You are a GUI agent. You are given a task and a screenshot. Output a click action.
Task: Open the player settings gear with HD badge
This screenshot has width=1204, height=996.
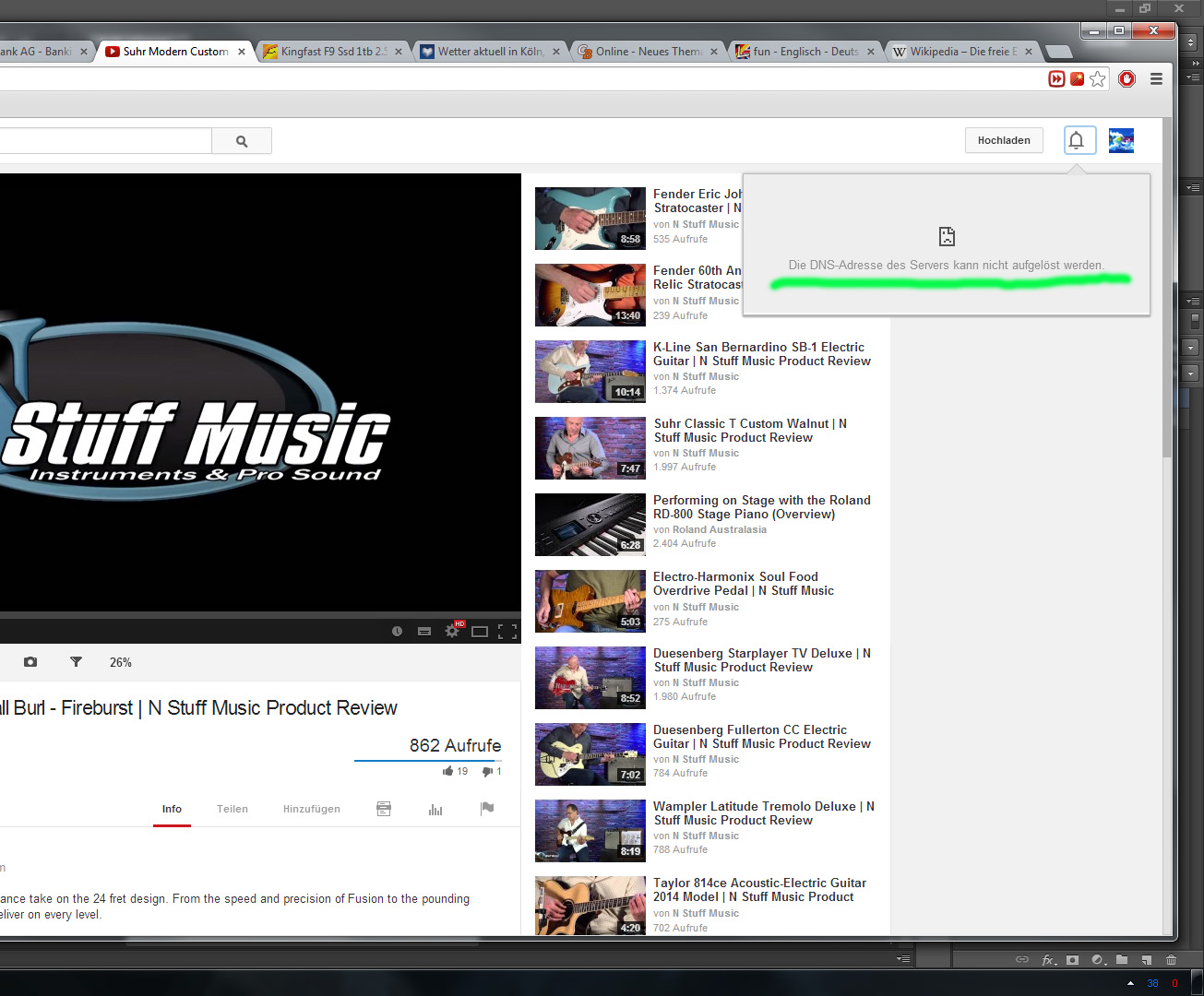pyautogui.click(x=453, y=631)
